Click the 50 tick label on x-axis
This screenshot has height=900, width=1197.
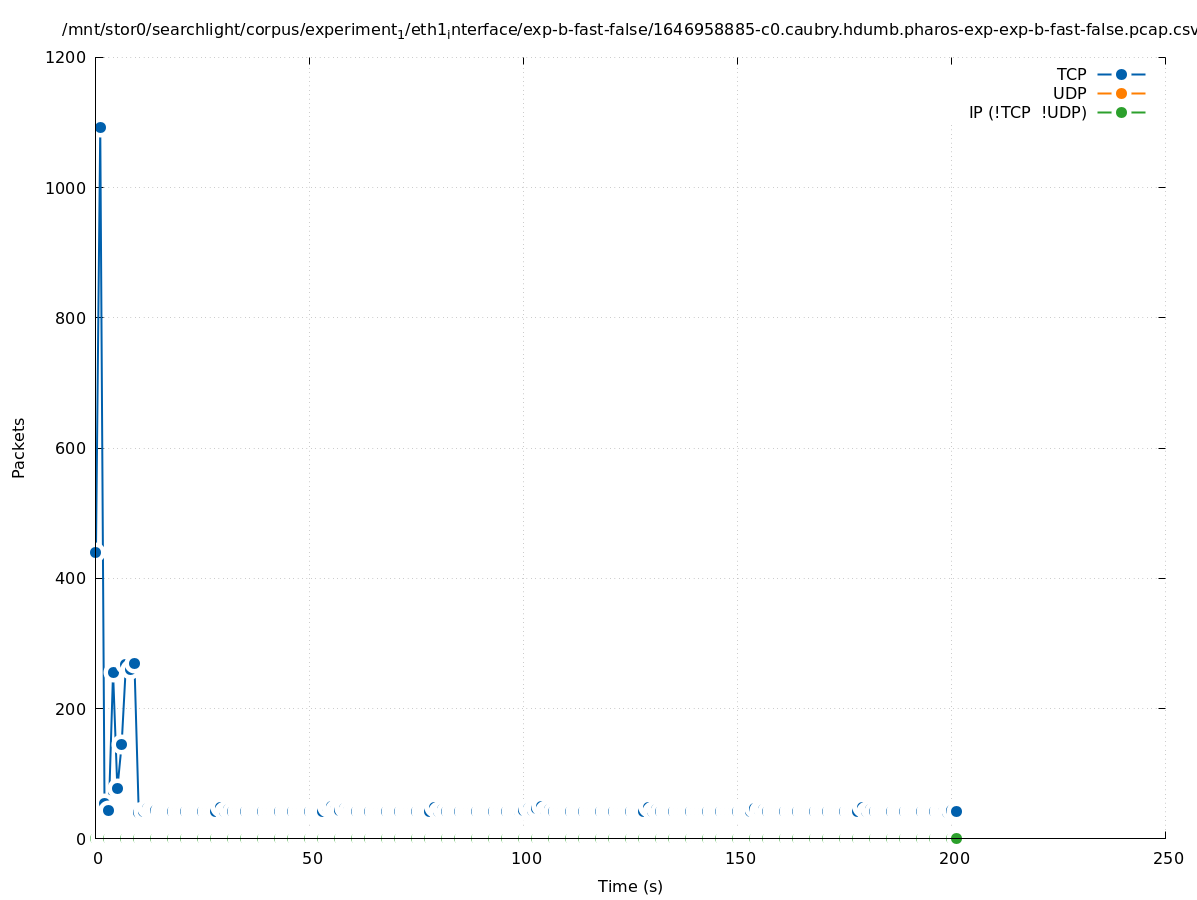pyautogui.click(x=311, y=858)
